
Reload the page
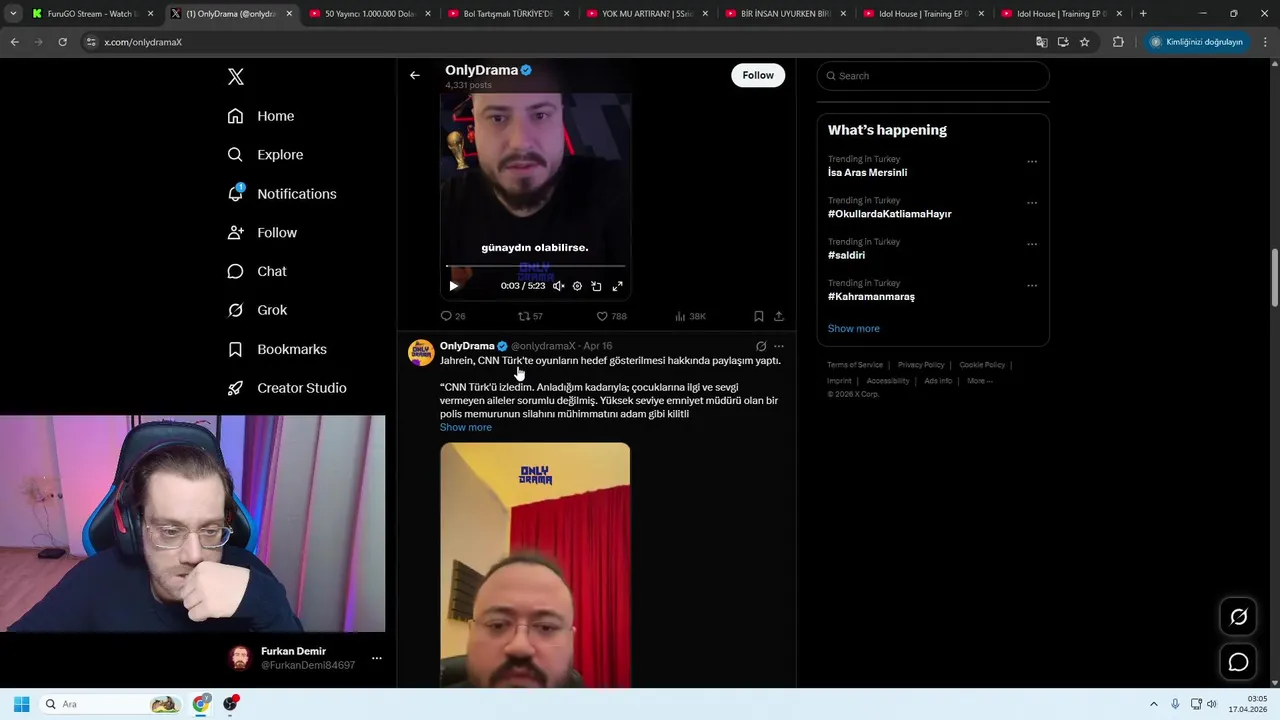click(62, 42)
